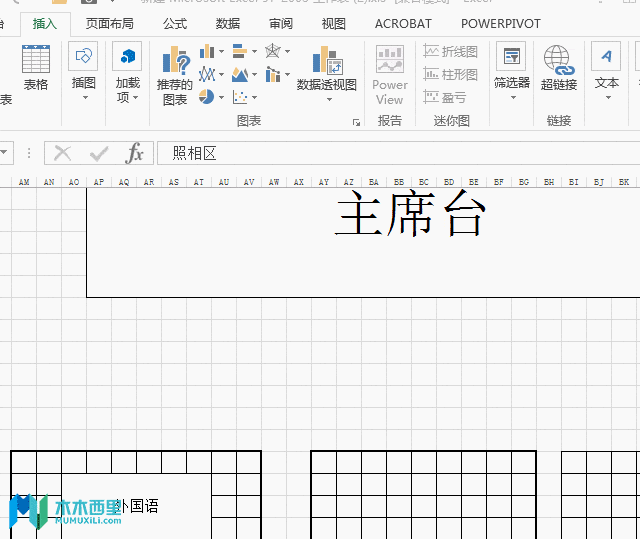The height and width of the screenshot is (539, 640).
Task: Open the Text (文本) dropdown
Action: coord(606,68)
